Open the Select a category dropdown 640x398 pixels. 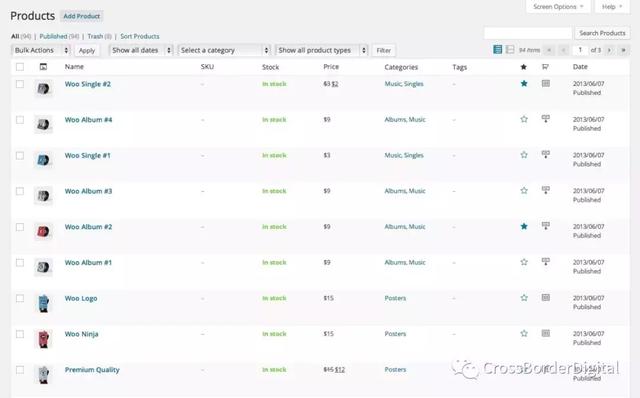(224, 50)
